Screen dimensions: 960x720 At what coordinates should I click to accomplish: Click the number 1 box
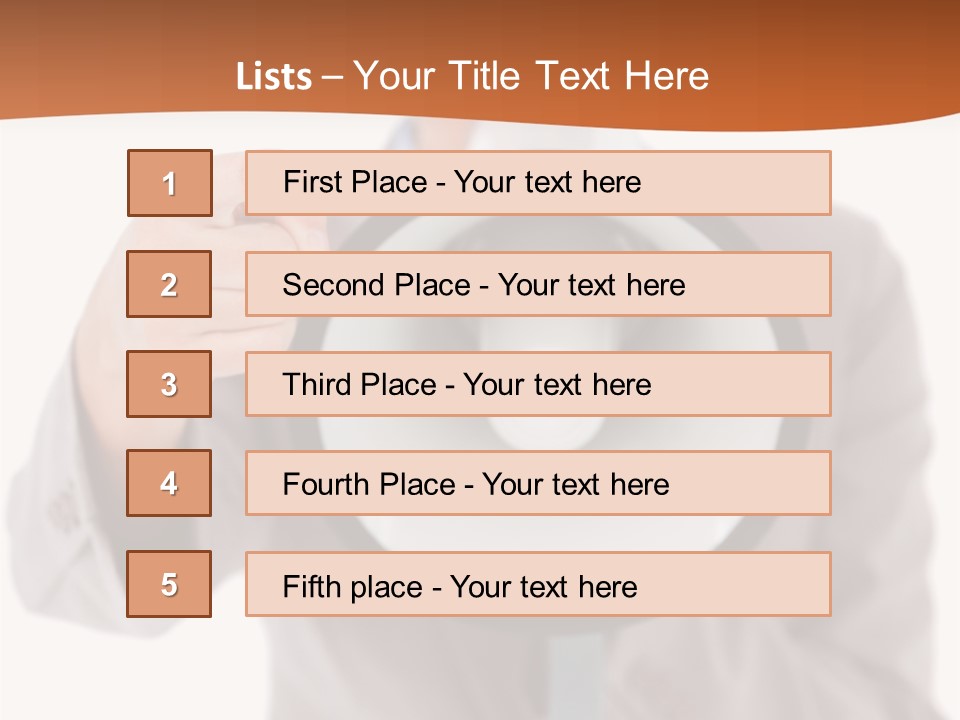point(170,183)
